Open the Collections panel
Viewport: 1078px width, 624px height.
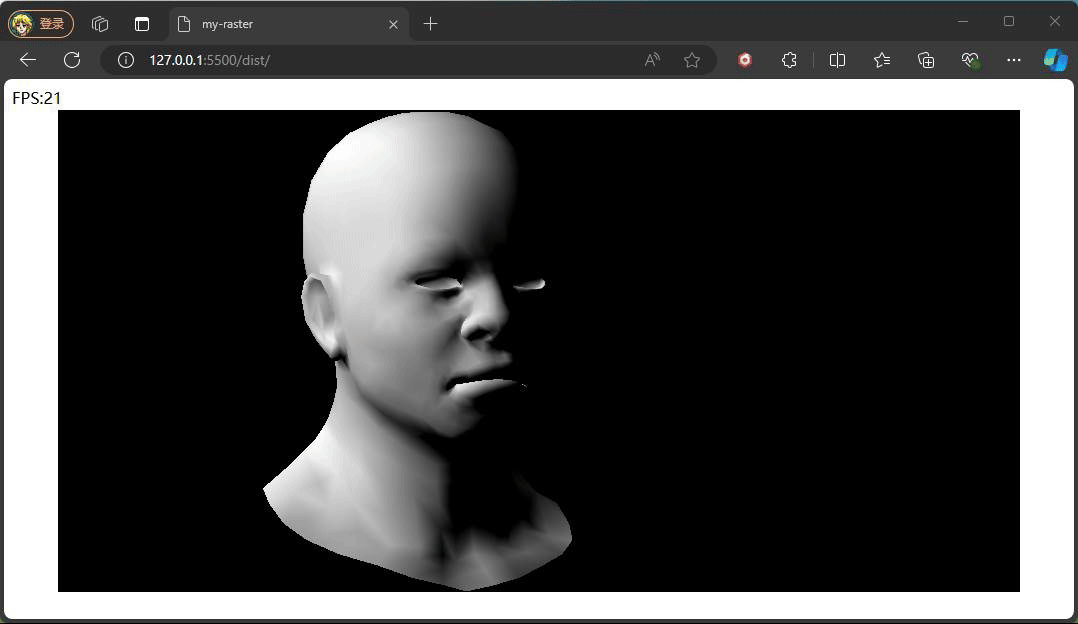pyautogui.click(x=926, y=60)
